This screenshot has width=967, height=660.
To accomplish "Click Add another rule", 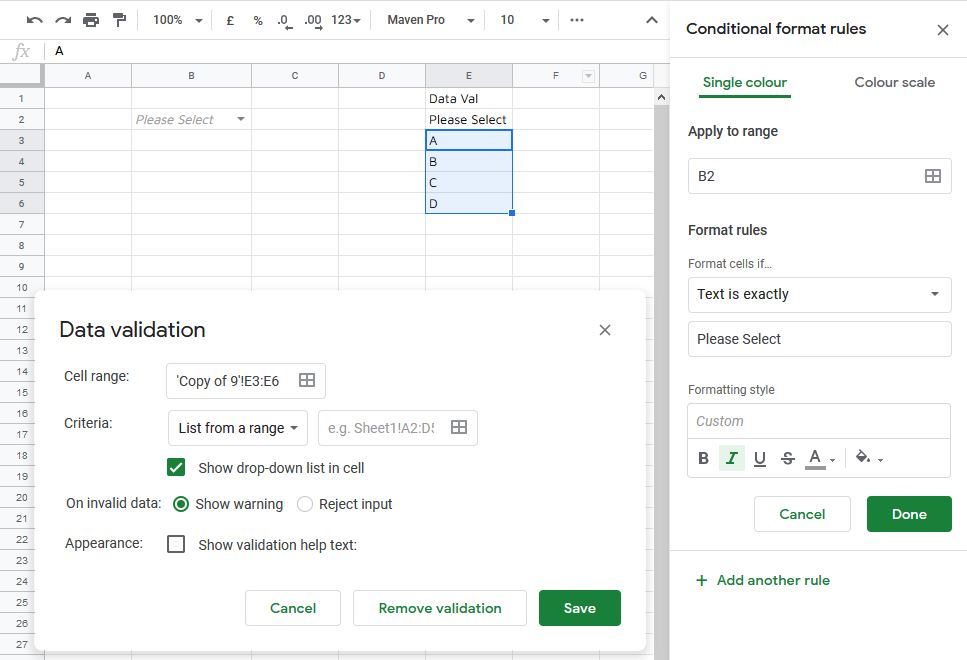I will coord(763,580).
